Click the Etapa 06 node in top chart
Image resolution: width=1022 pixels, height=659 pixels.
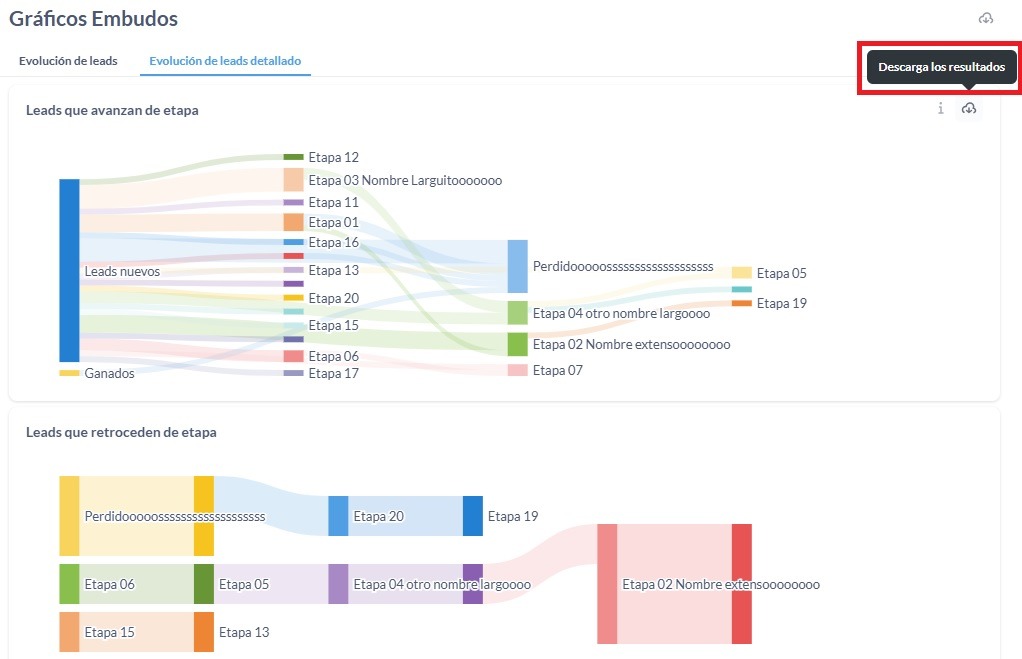click(293, 356)
